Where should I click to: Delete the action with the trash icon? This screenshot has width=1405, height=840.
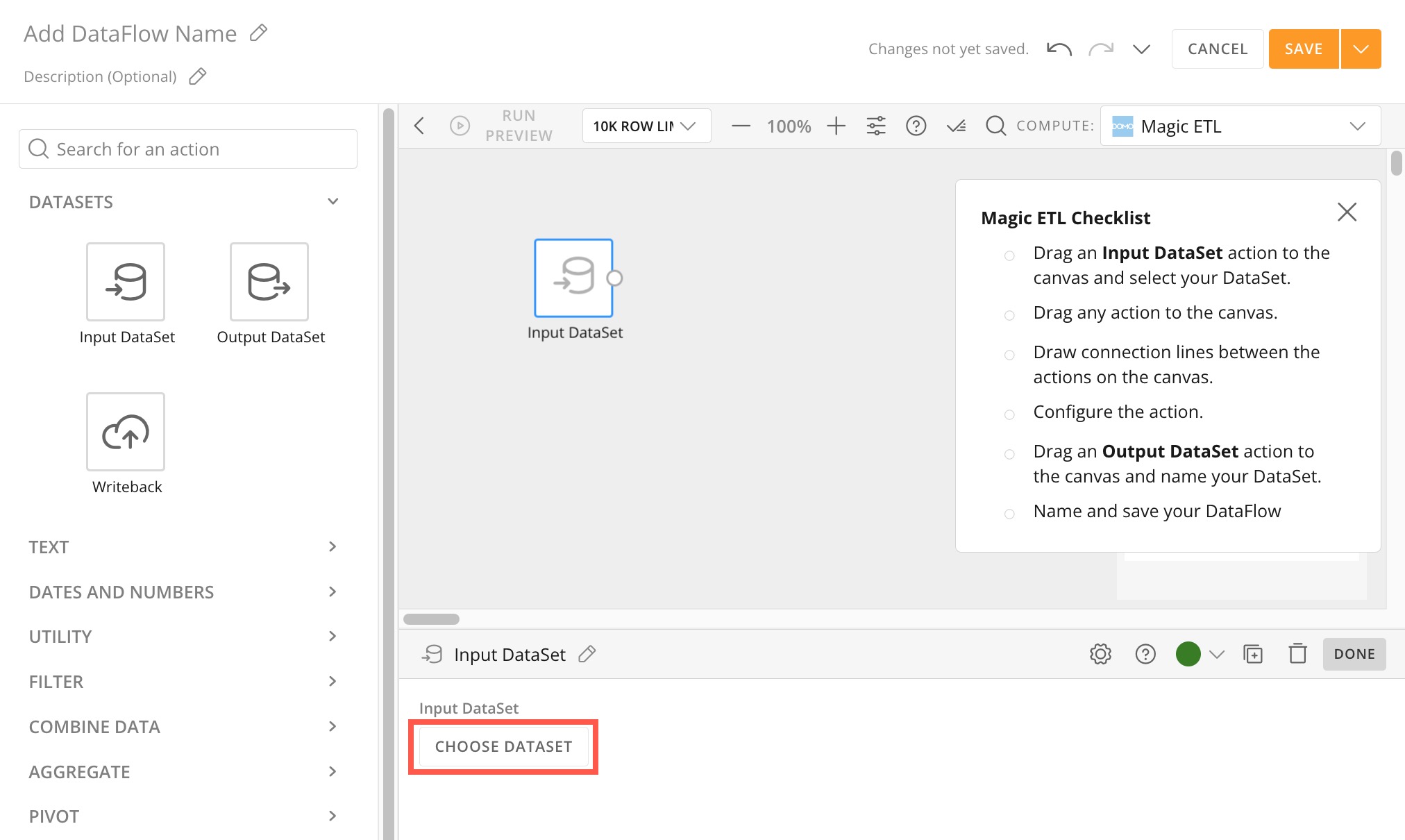pyautogui.click(x=1297, y=654)
